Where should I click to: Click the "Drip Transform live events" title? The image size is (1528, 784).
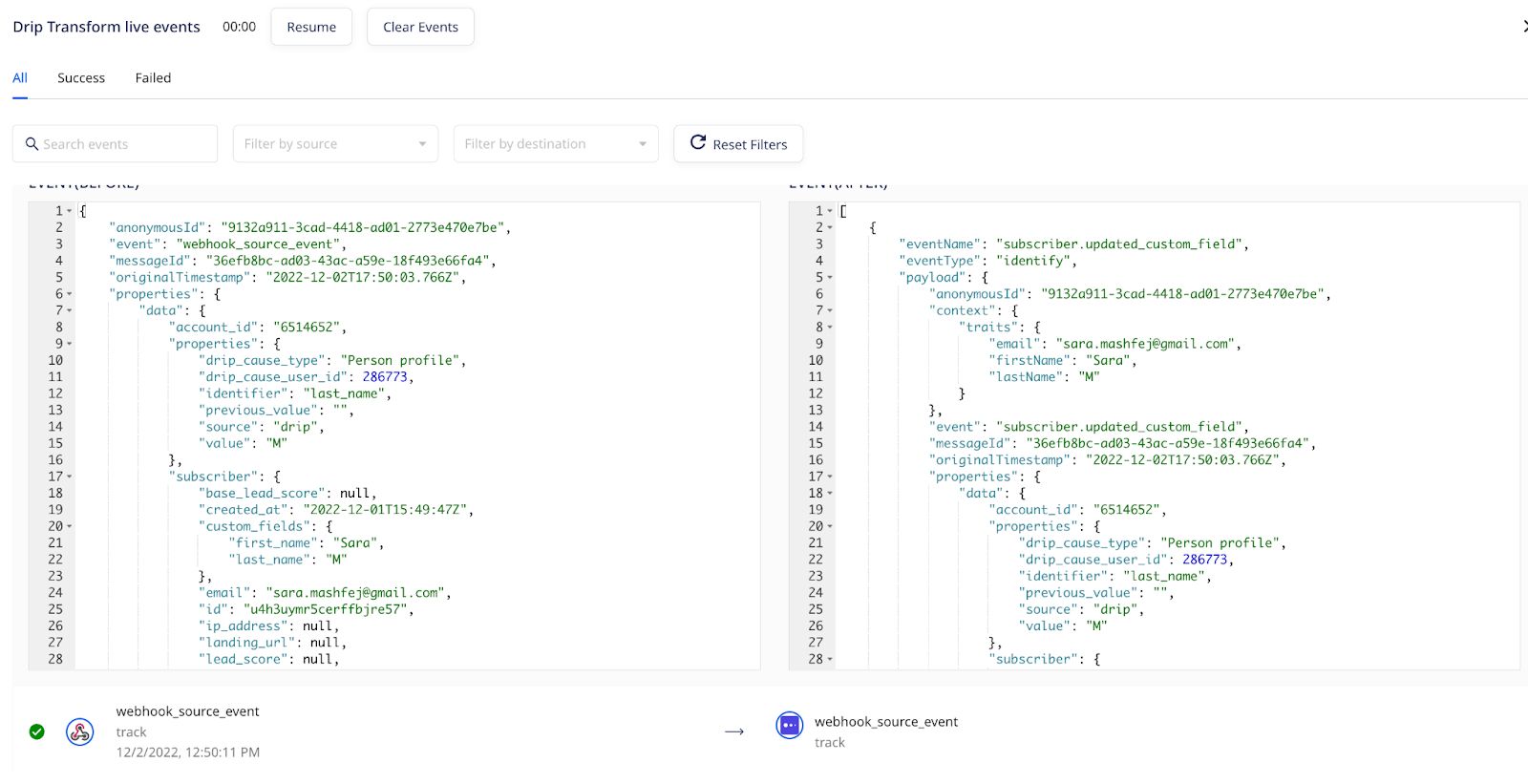(107, 27)
